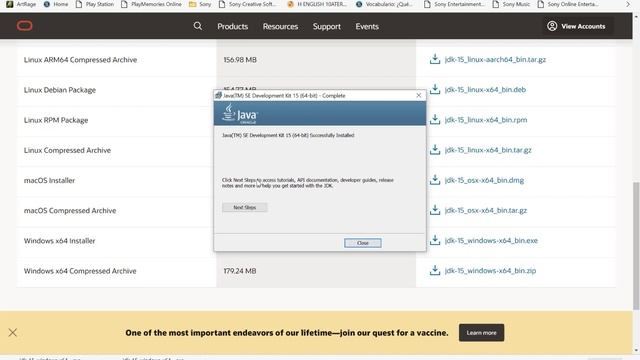Click the Java logo in installer header

coord(240,114)
